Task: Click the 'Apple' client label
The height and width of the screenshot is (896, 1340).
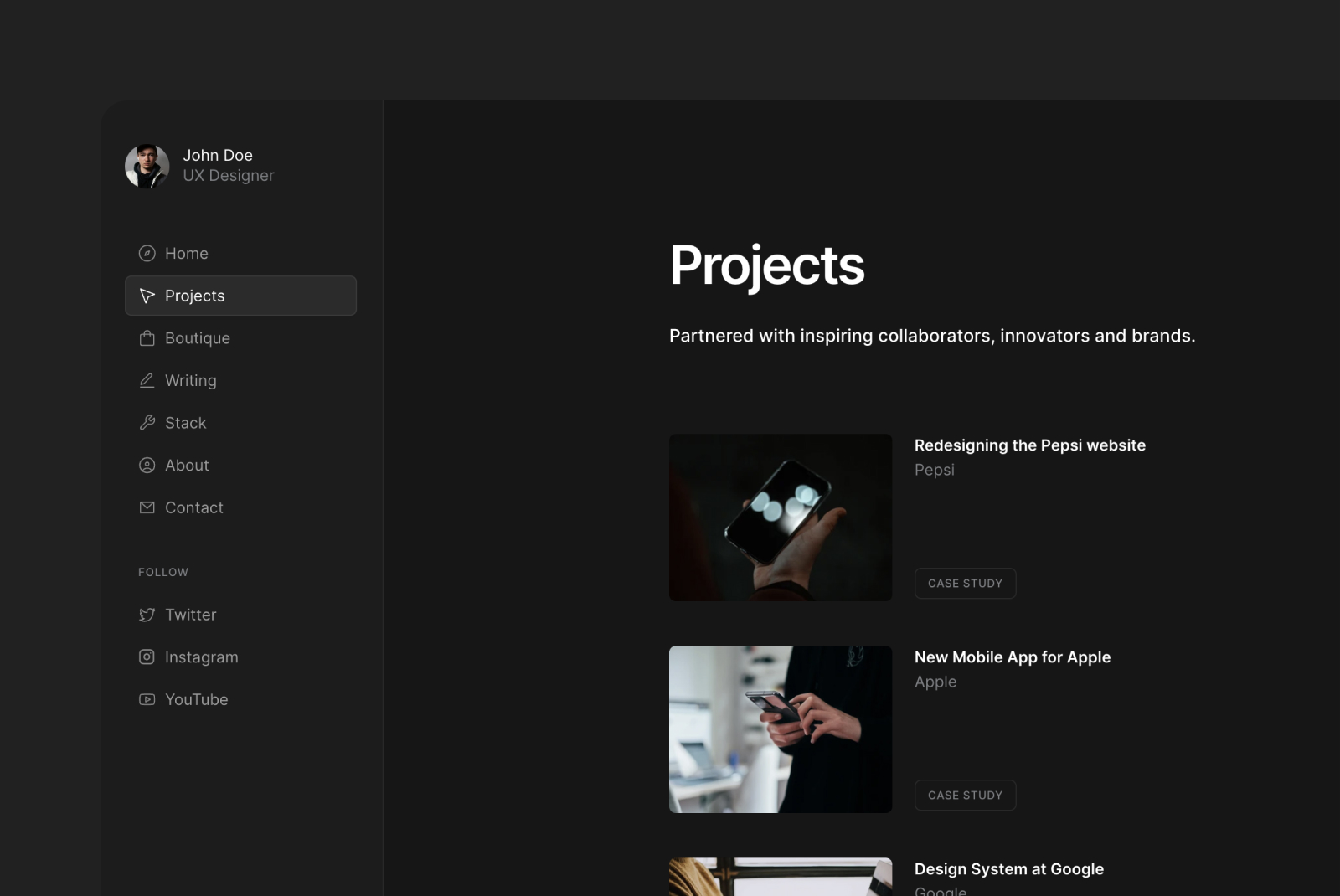Action: tap(935, 682)
